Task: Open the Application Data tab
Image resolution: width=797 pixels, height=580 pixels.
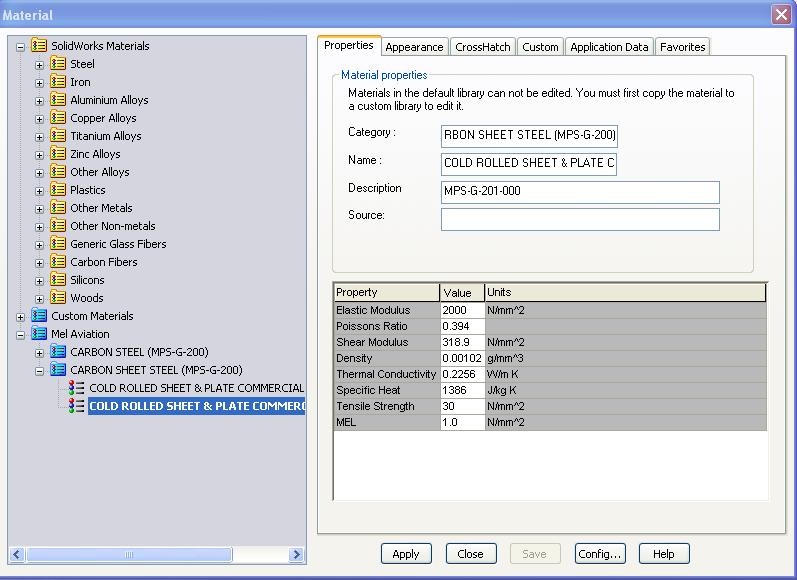Action: pyautogui.click(x=609, y=47)
